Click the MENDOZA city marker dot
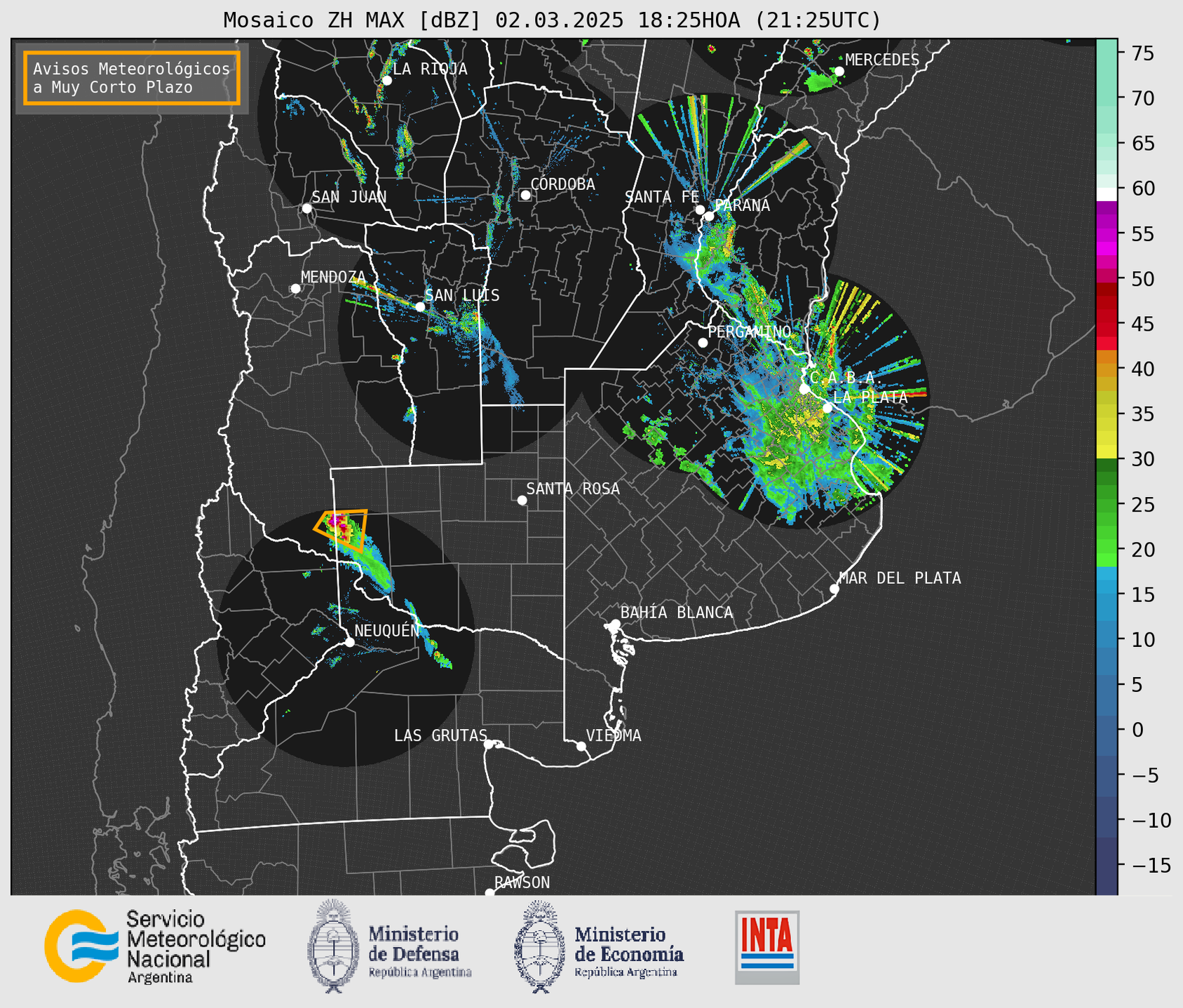Screen dimensions: 1183x1008 (295, 289)
